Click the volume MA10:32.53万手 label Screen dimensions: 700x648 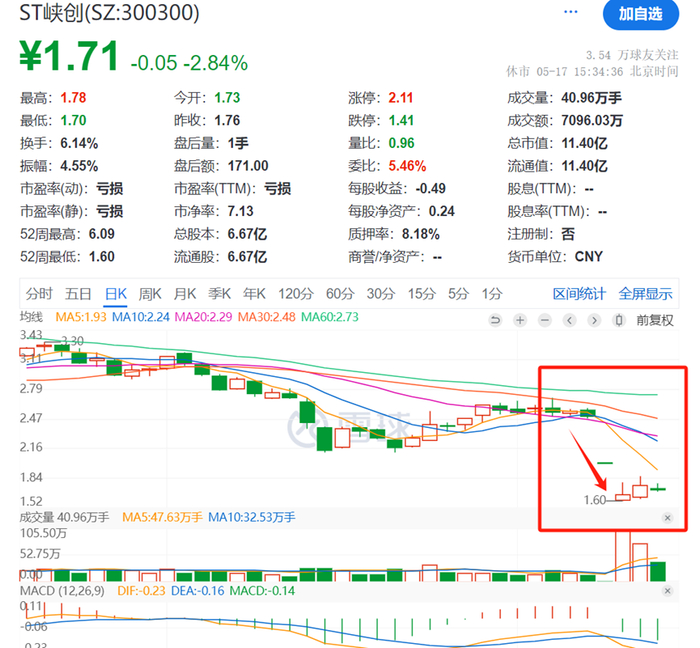[x=252, y=518]
